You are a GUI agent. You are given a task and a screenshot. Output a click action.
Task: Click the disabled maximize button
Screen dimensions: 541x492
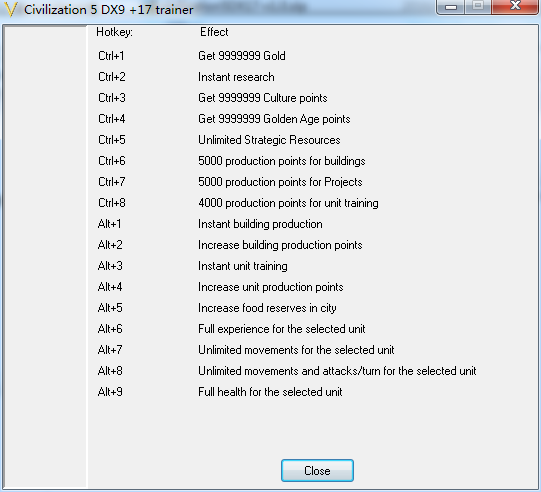(x=478, y=6)
